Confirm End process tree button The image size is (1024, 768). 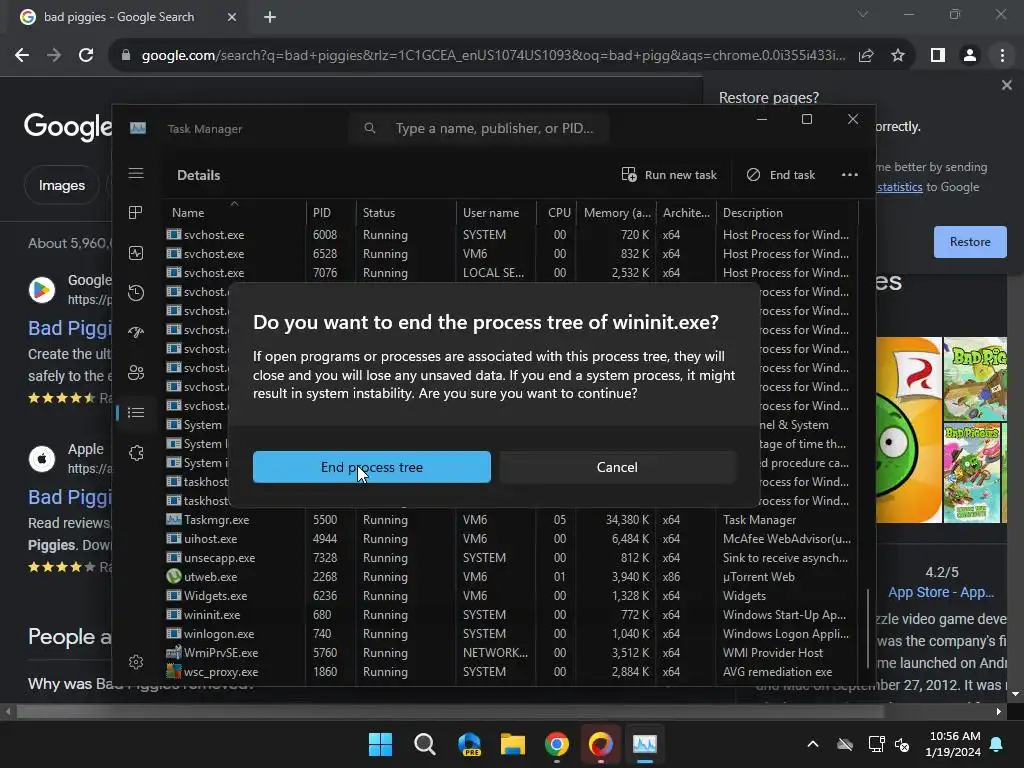[x=372, y=467]
